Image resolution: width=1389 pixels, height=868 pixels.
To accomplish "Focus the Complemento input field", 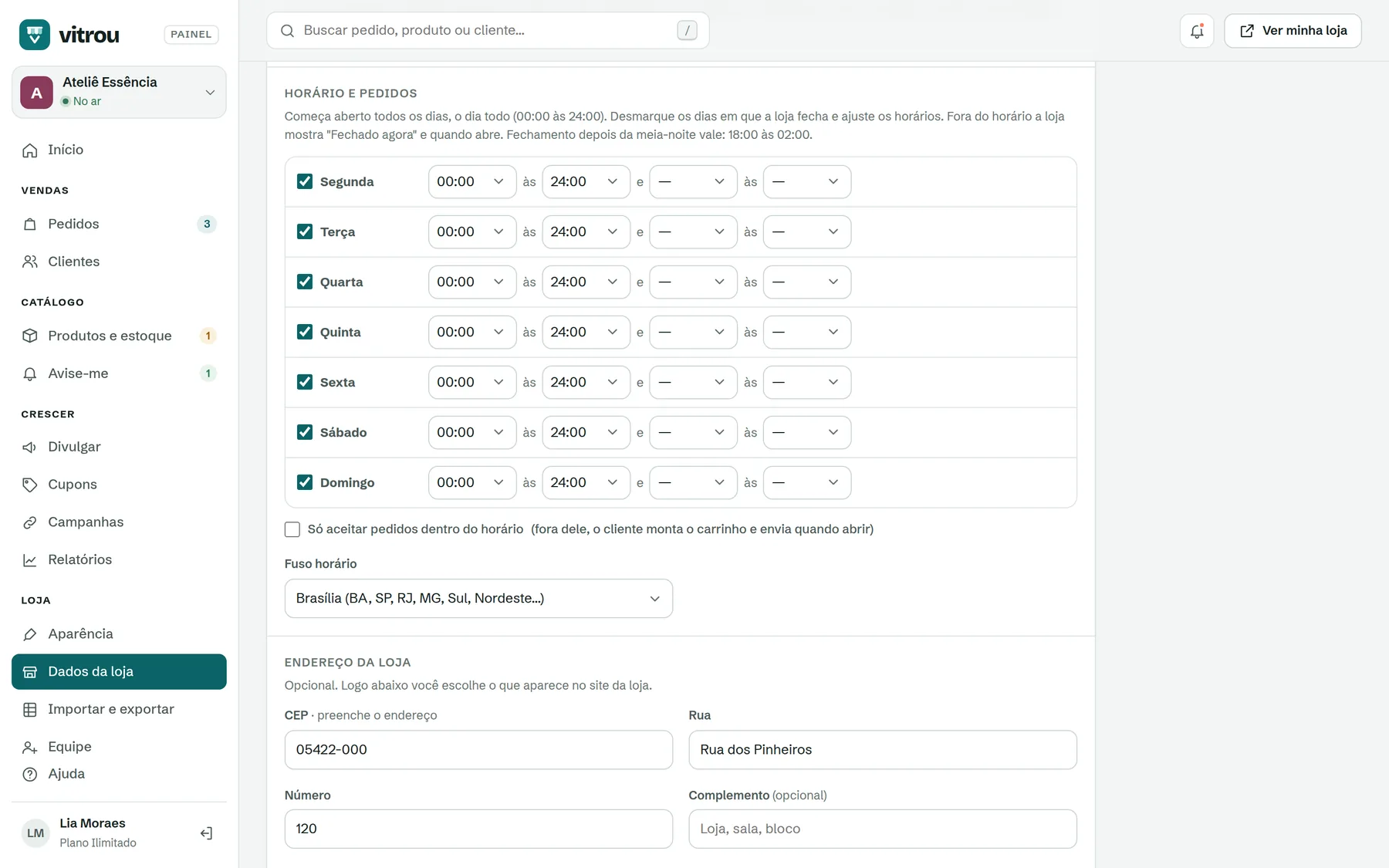I will click(x=882, y=829).
